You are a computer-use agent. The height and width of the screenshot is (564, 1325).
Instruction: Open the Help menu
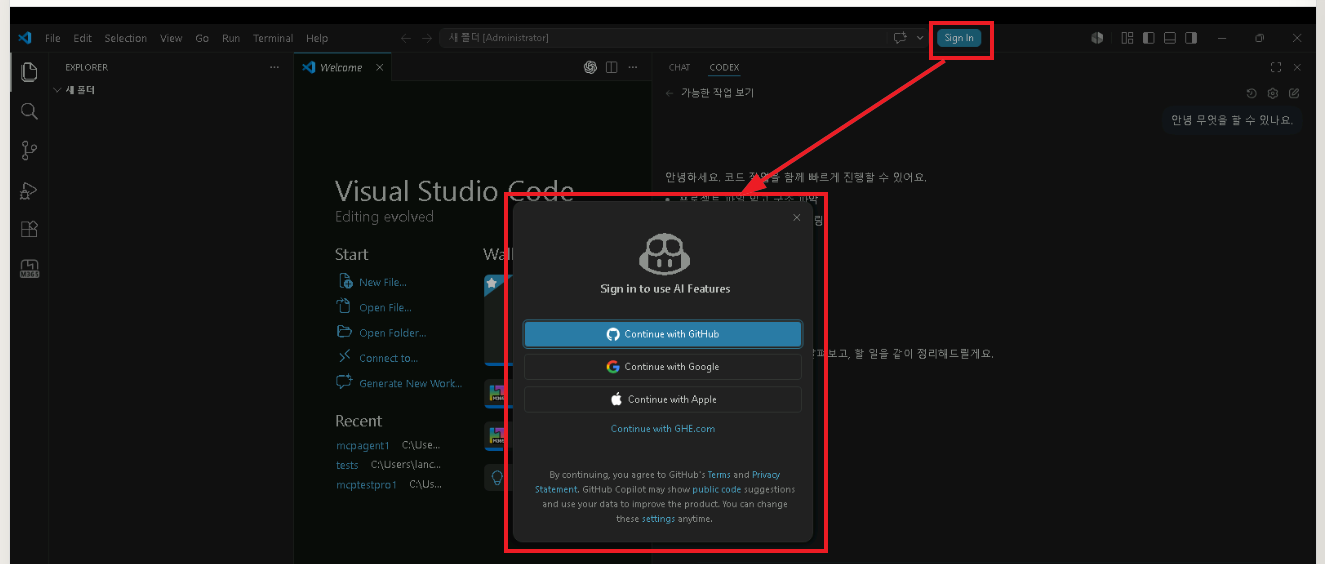tap(317, 38)
